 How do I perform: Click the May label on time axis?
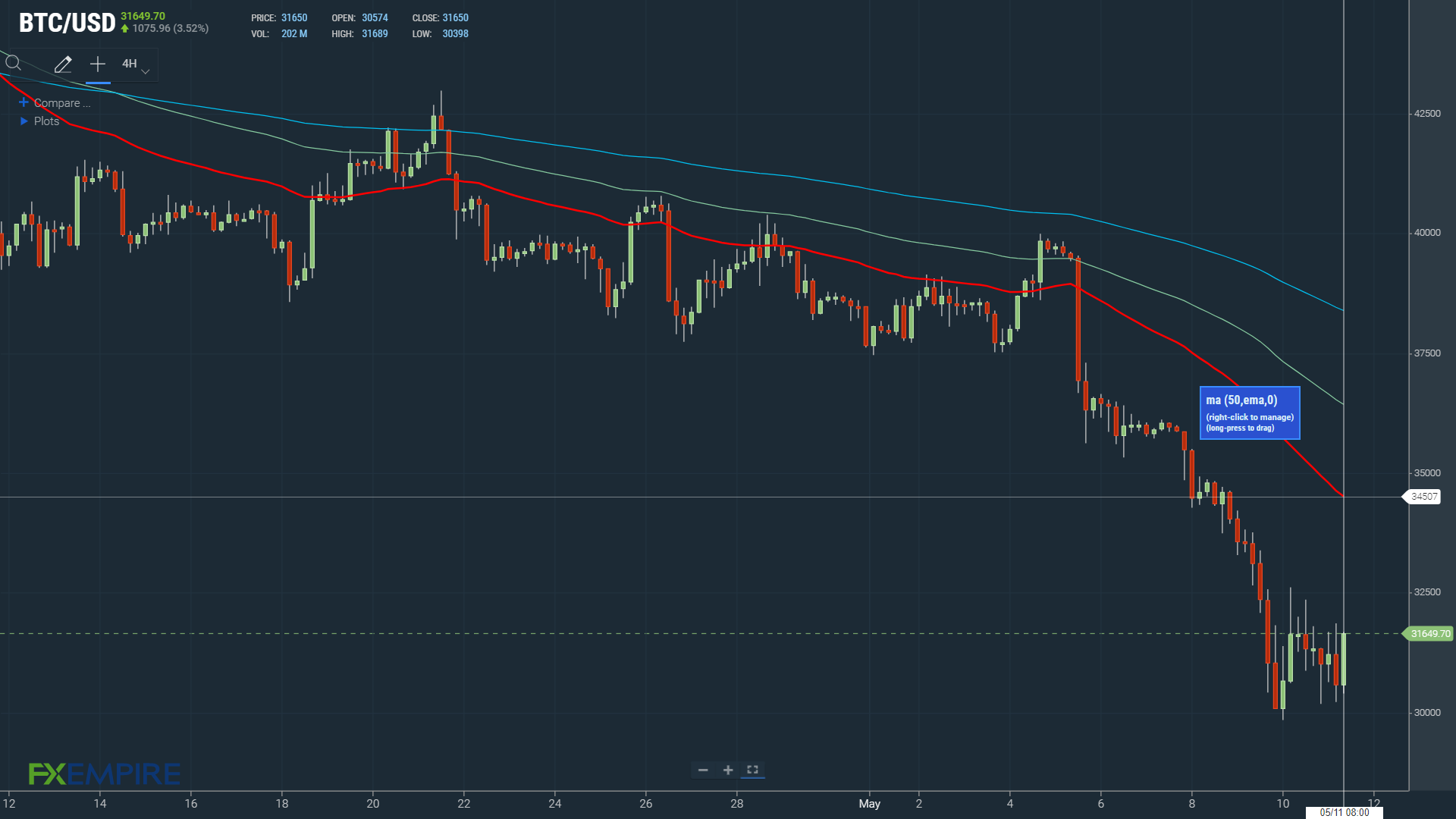click(x=870, y=804)
